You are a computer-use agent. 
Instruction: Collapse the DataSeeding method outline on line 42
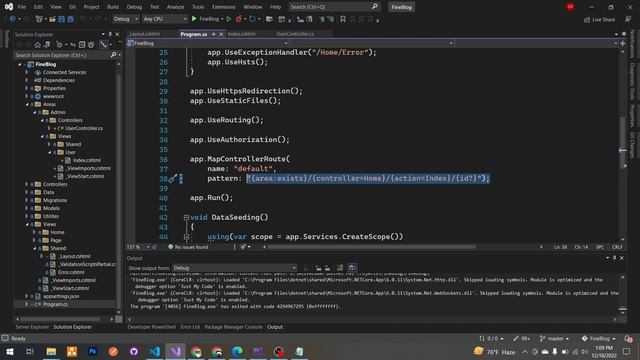[x=186, y=218]
